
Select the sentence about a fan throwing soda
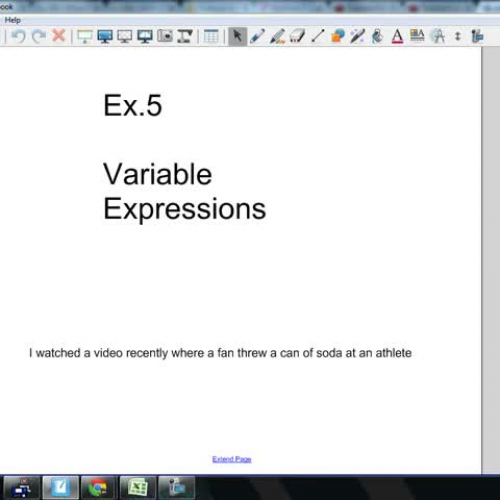tap(220, 353)
